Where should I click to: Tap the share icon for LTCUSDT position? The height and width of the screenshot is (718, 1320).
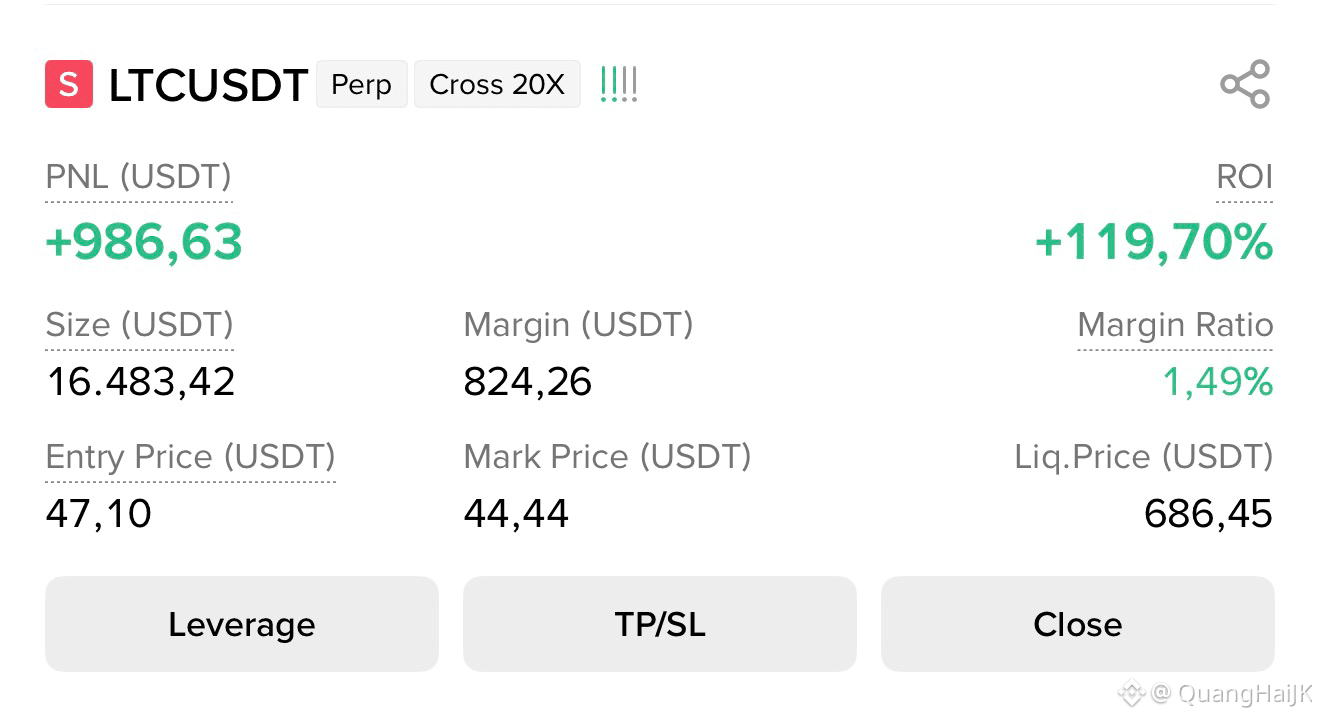(x=1245, y=84)
